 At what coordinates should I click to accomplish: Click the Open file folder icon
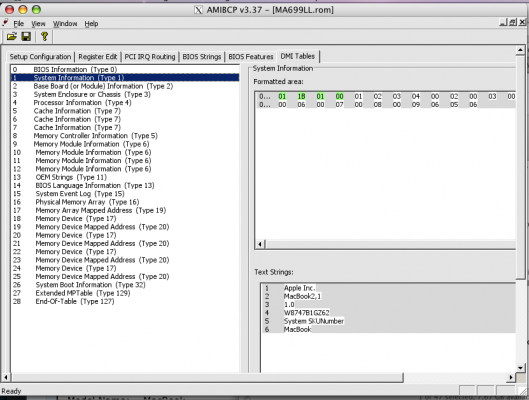11,36
